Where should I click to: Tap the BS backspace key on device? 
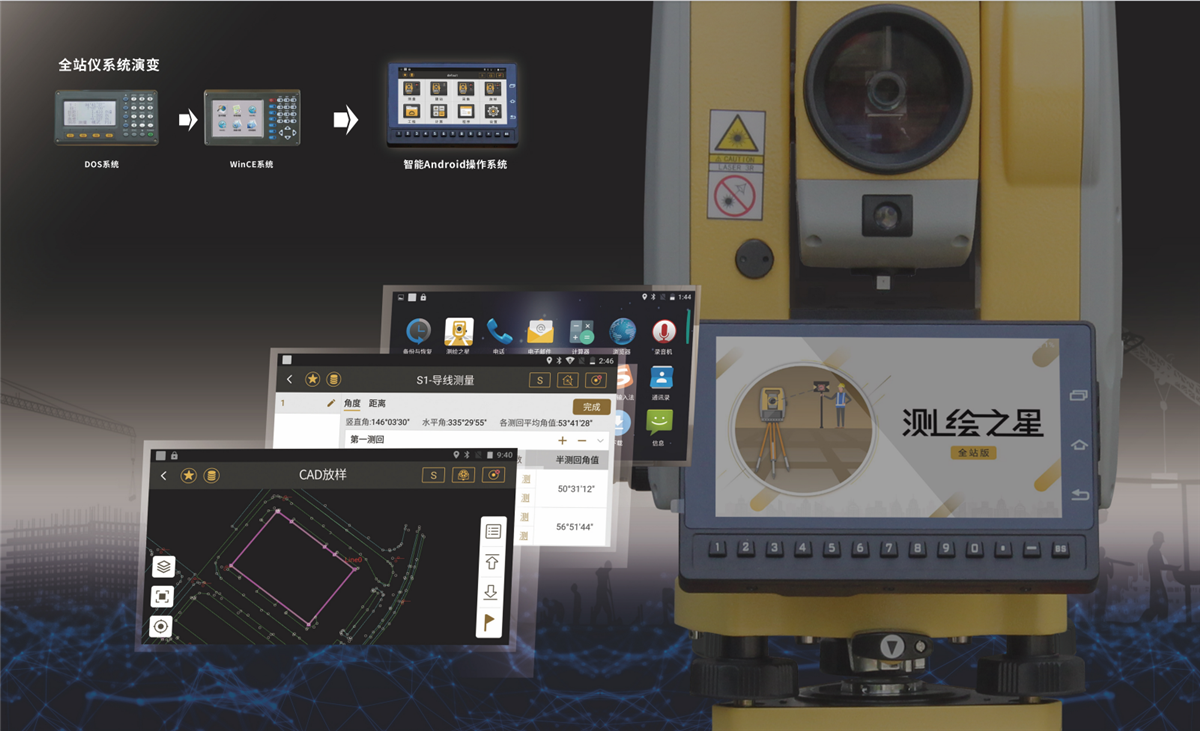tap(1061, 550)
